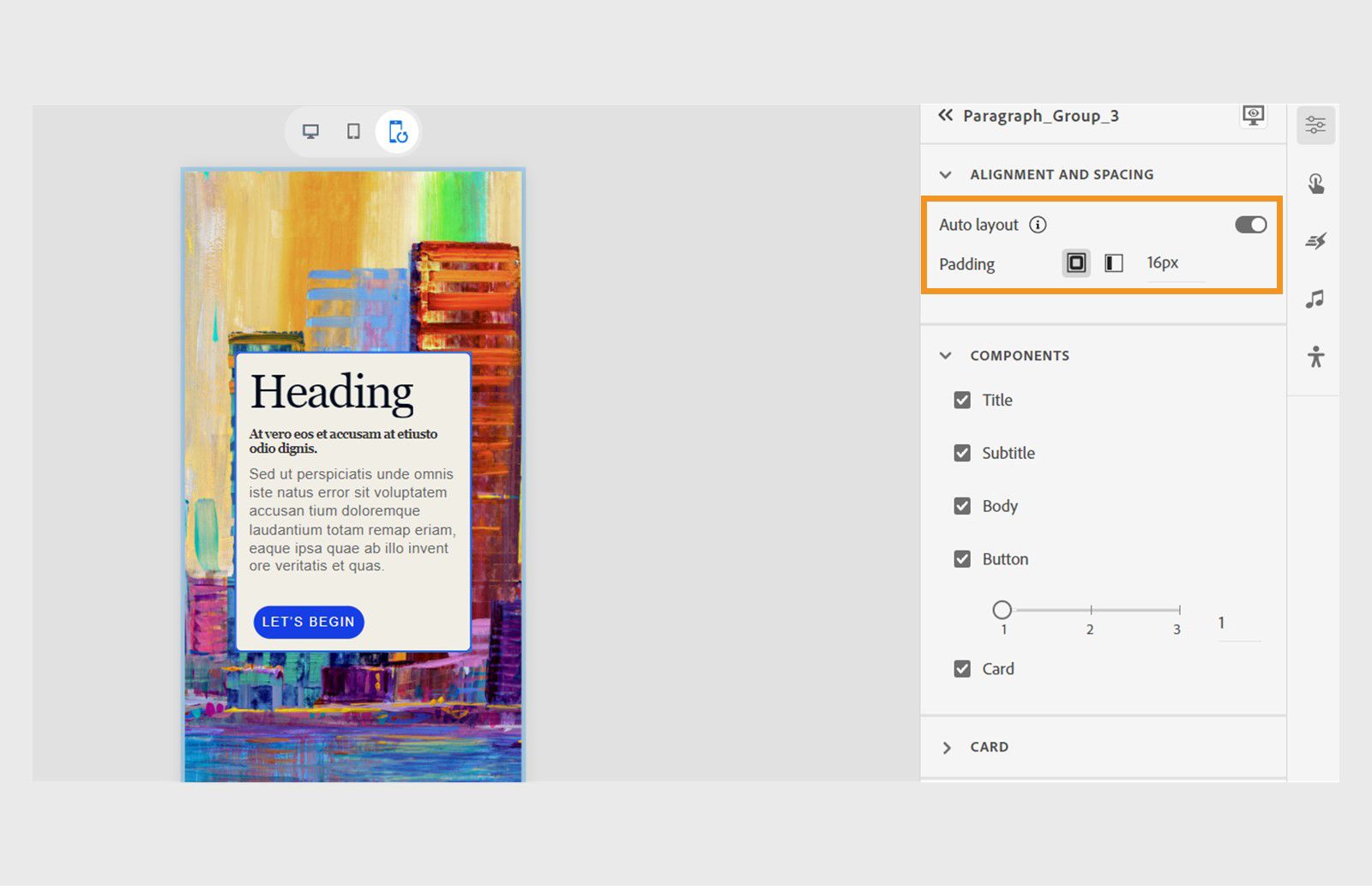The image size is (1372, 886).
Task: Collapse the Components section
Action: [x=945, y=355]
